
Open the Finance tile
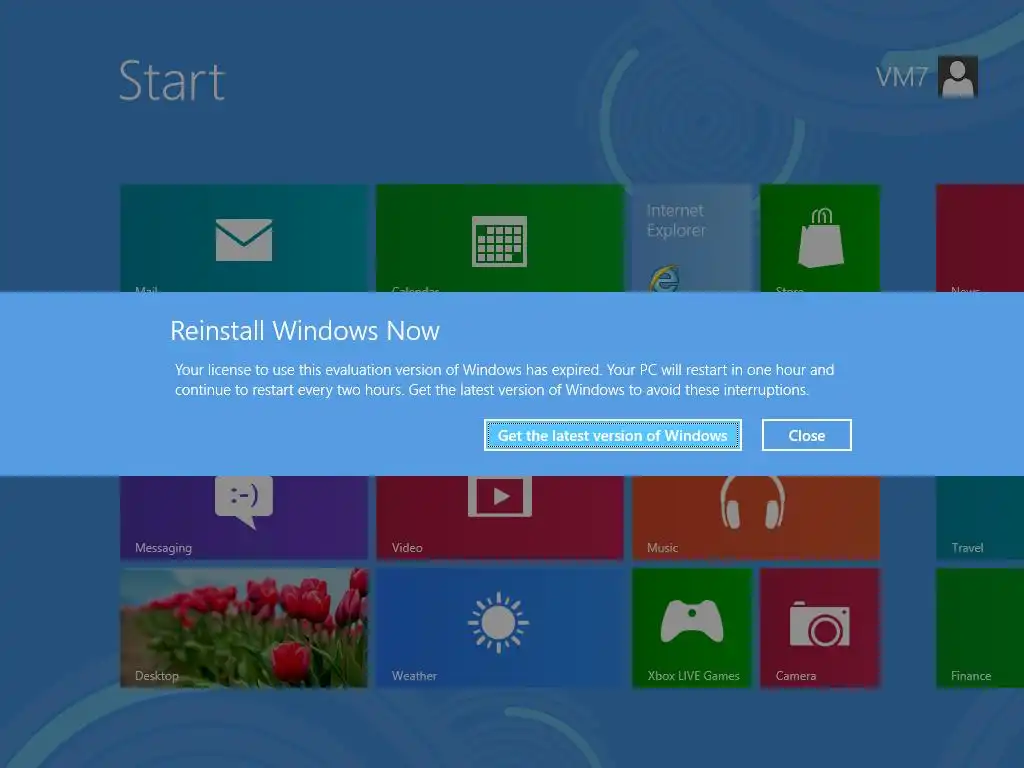coord(980,628)
